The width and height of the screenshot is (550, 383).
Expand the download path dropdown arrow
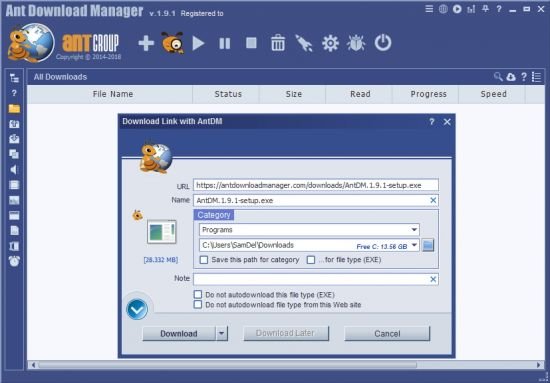[414, 245]
